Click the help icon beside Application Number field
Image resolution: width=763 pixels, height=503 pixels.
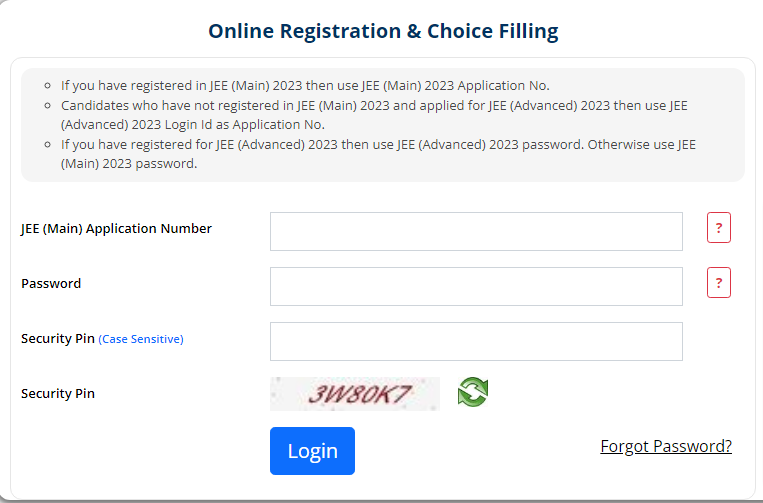point(718,228)
